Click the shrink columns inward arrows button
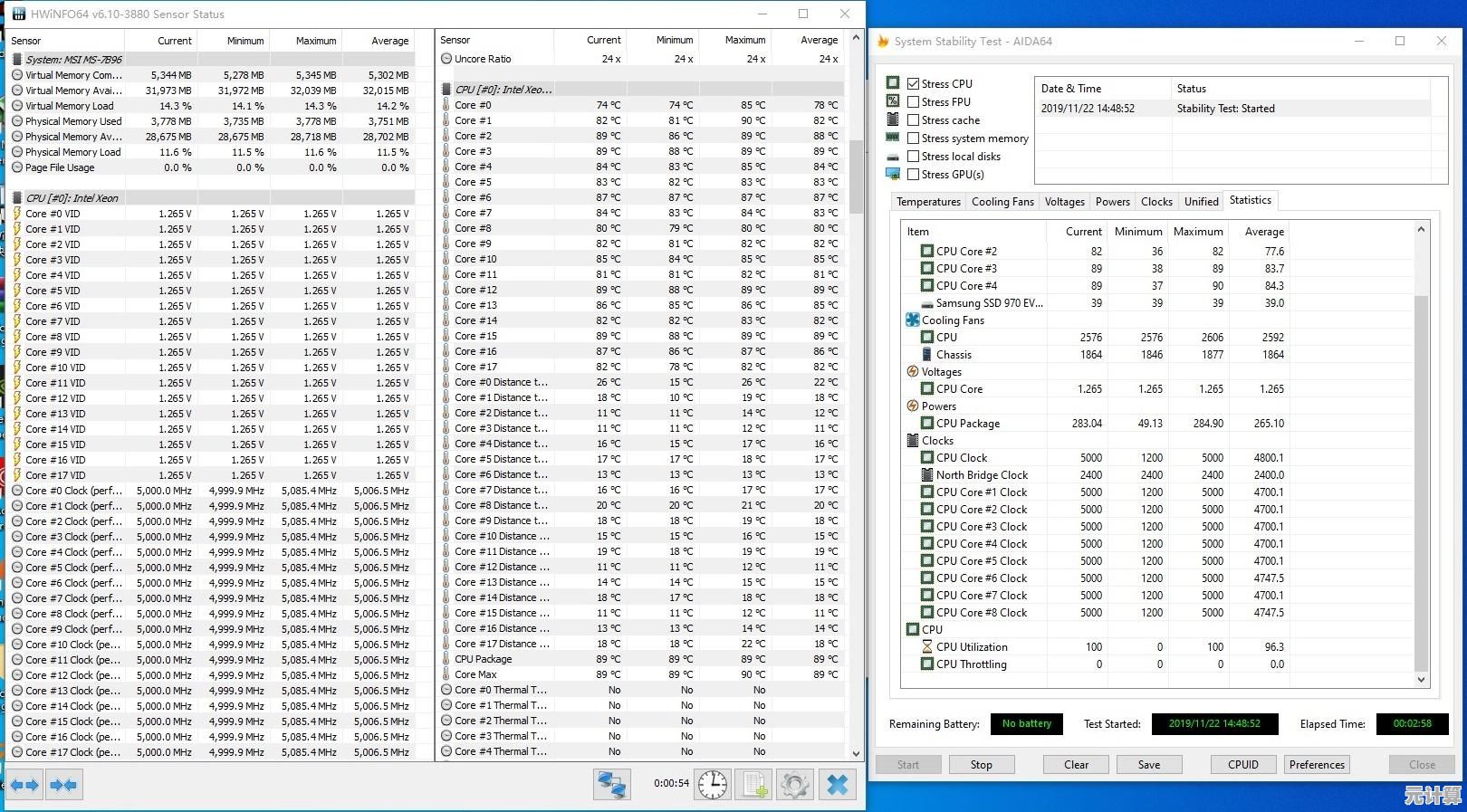 (x=63, y=785)
